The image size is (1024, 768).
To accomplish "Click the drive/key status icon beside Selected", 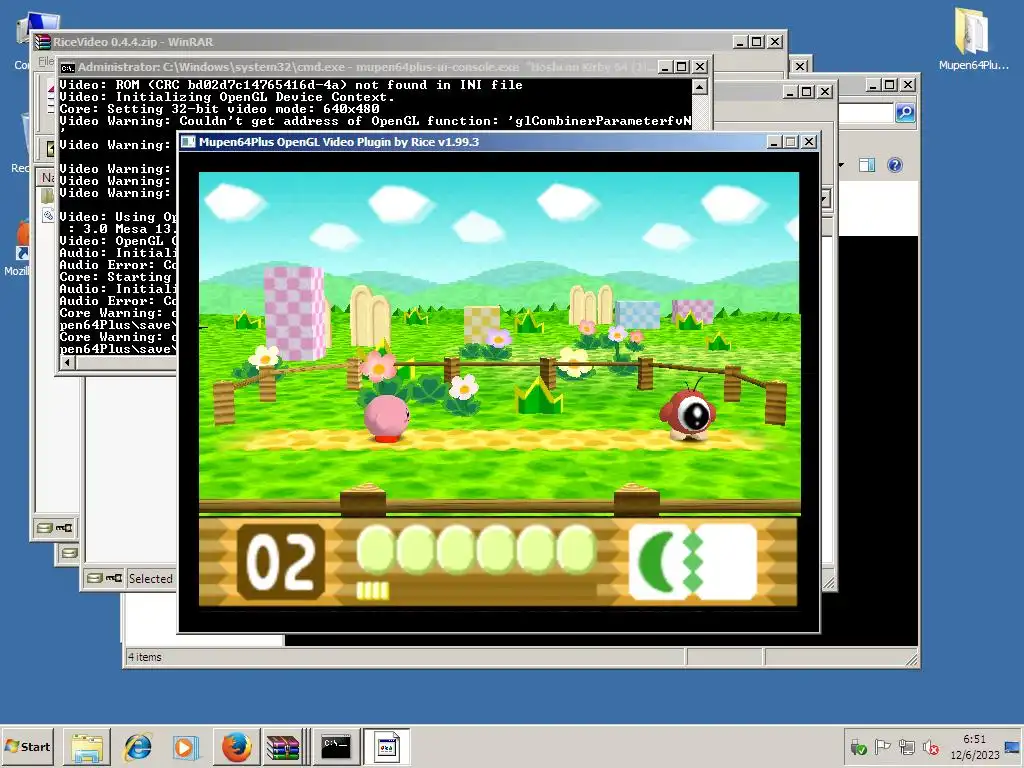I will click(104, 578).
